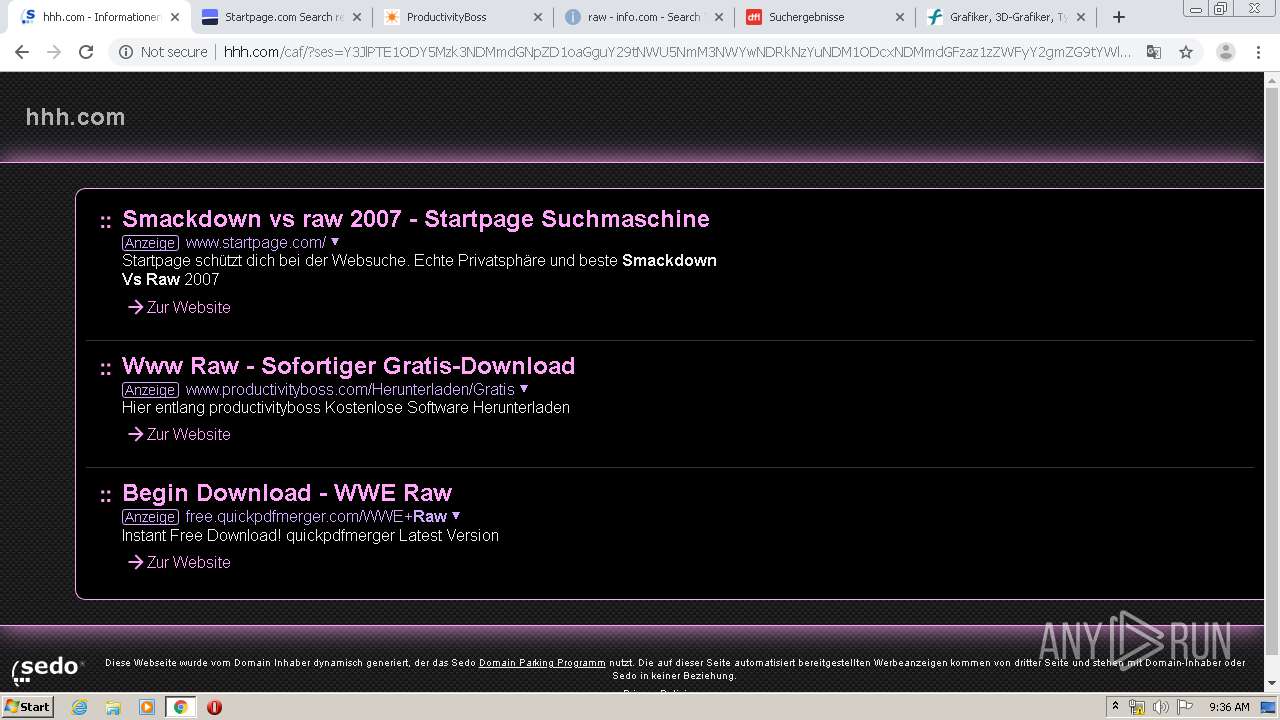
Task: Focus the address bar URL
Action: (x=677, y=52)
